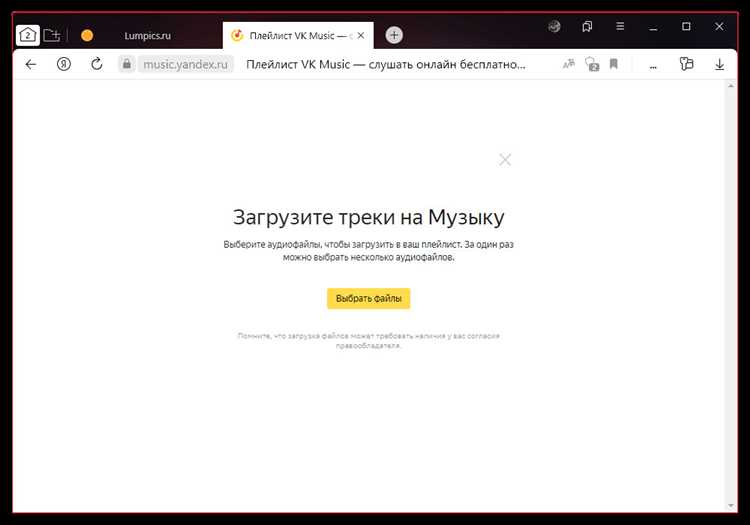Open the tab overview showing 2 tabs
The width and height of the screenshot is (750, 525).
28,35
